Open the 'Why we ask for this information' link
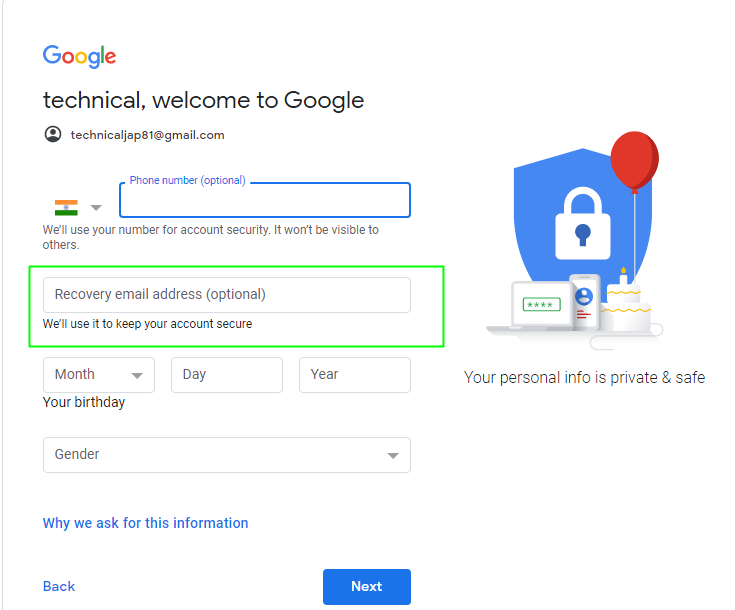 click(x=145, y=523)
